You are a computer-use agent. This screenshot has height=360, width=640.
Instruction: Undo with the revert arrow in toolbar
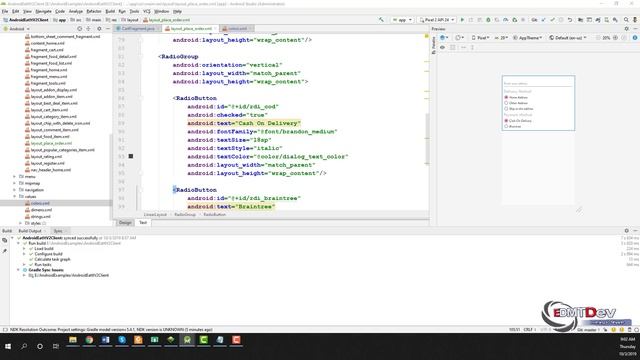pyautogui.click(x=570, y=20)
